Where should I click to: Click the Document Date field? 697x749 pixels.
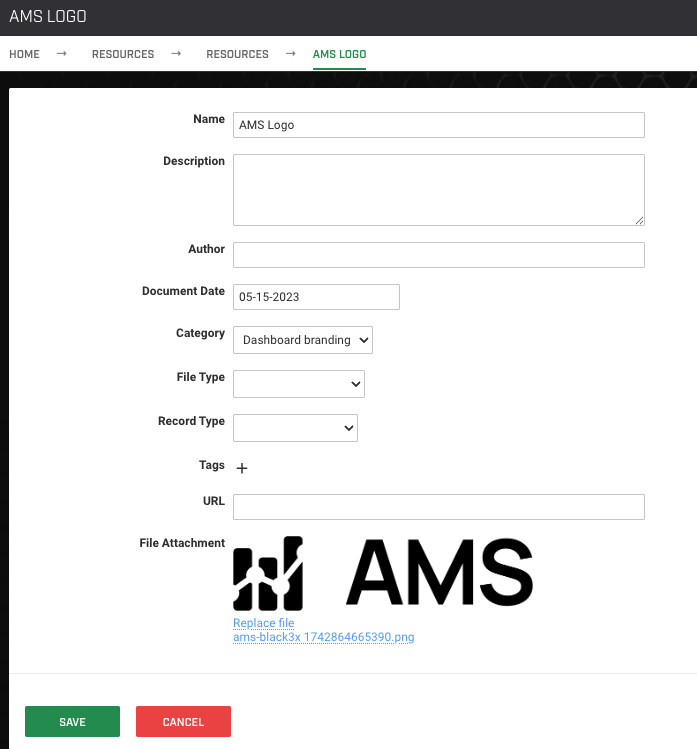pyautogui.click(x=316, y=297)
